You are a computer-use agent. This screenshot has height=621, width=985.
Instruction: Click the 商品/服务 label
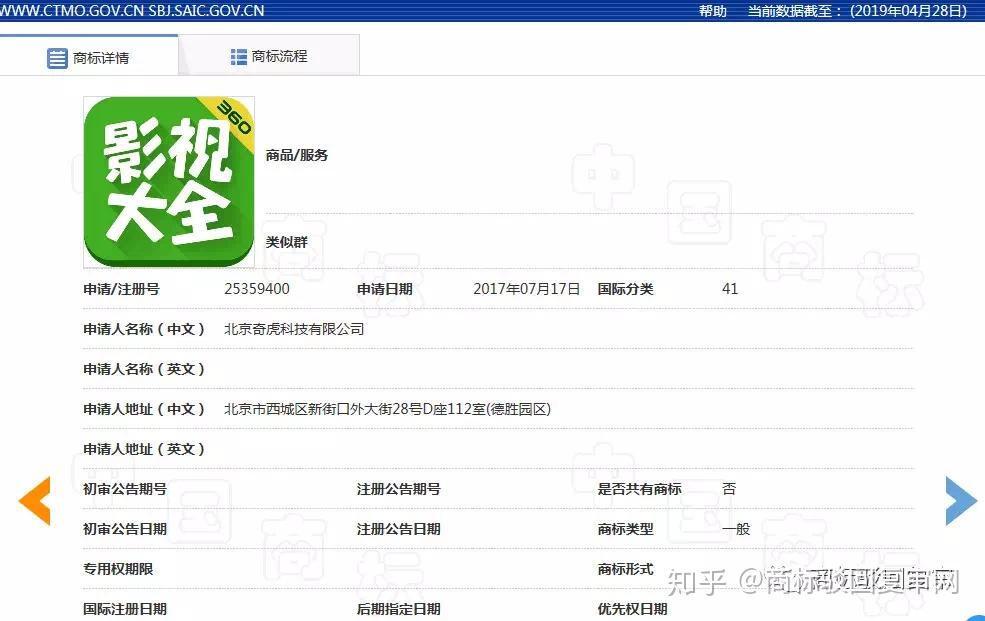click(x=297, y=155)
